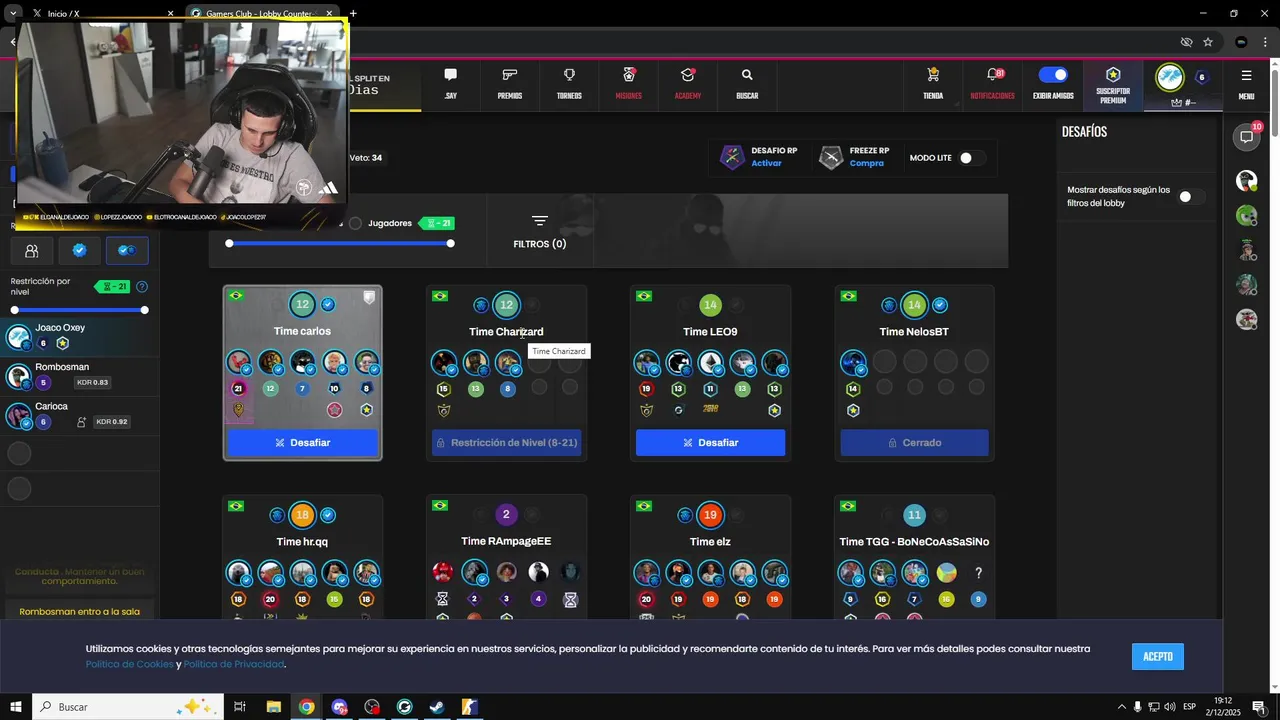The width and height of the screenshot is (1280, 720).
Task: Click Restricción de Nivel button on Time Charizard
Action: pyautogui.click(x=506, y=442)
